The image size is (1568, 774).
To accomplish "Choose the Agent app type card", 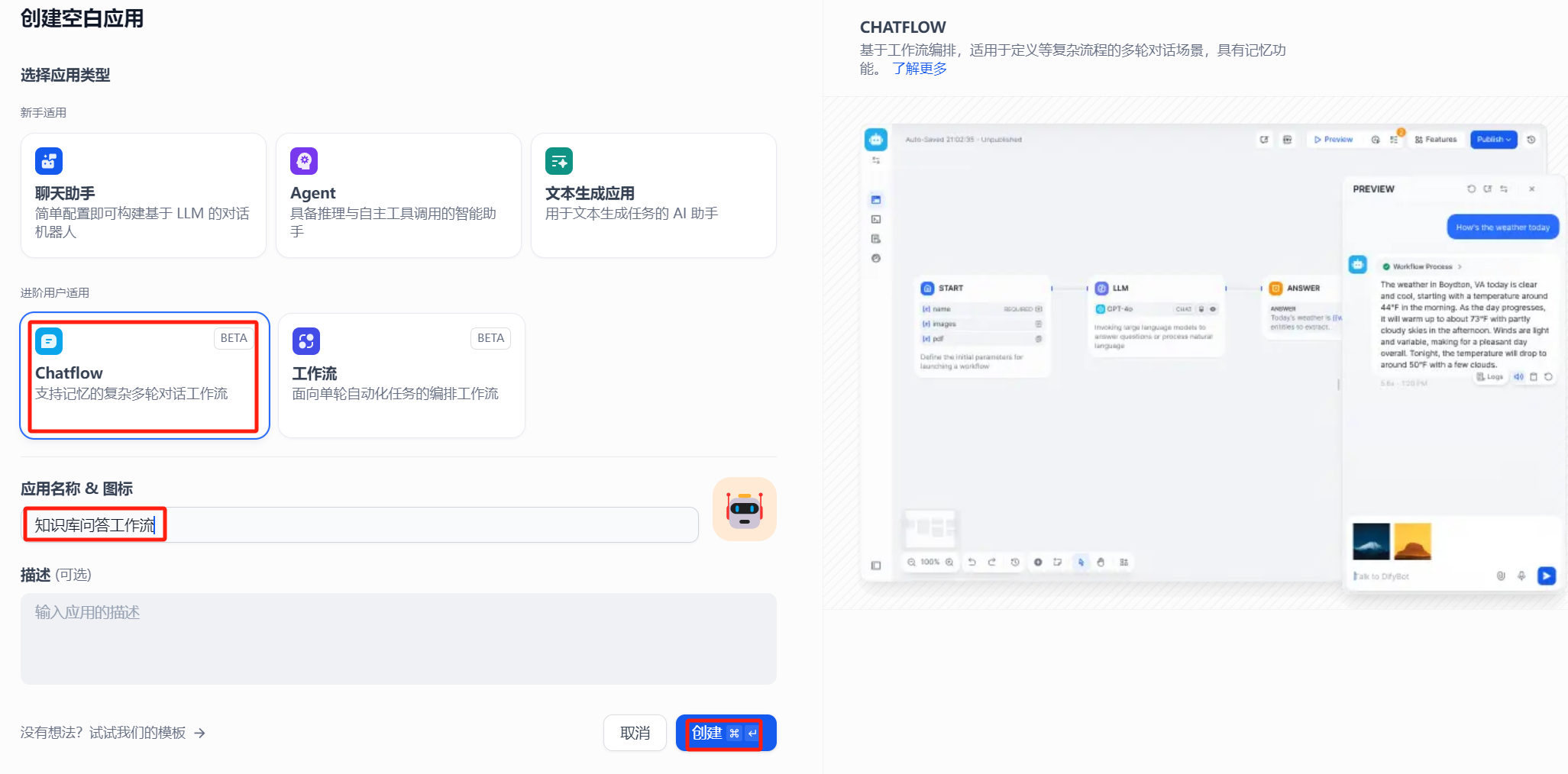I will tap(399, 195).
